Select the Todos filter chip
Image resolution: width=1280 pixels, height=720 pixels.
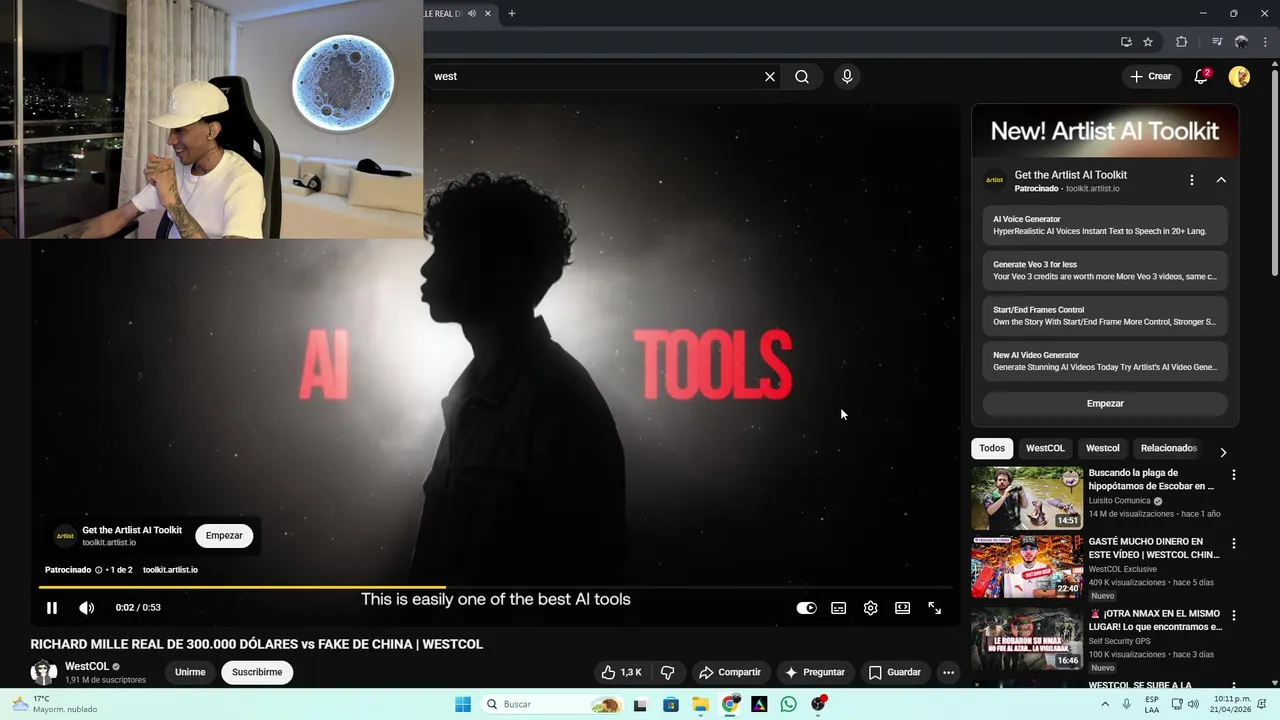(992, 448)
